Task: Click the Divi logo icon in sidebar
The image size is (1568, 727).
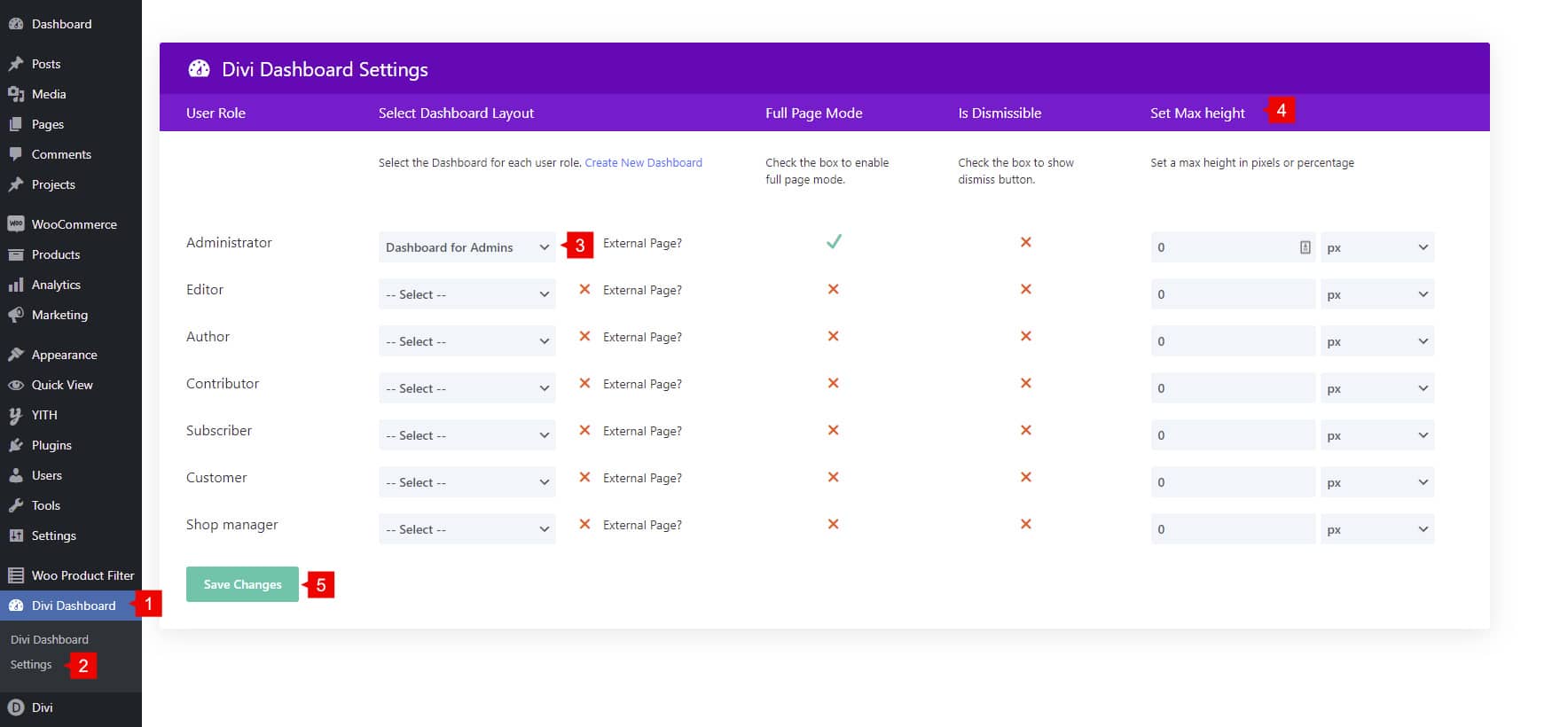Action: pos(16,707)
